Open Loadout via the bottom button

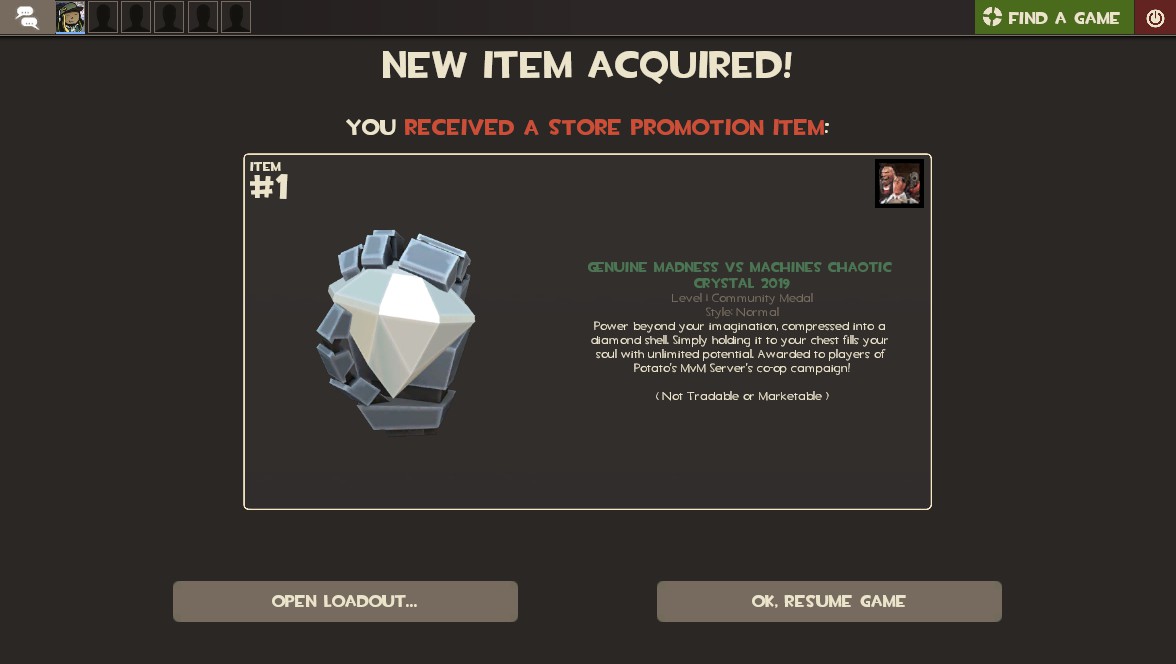click(345, 601)
